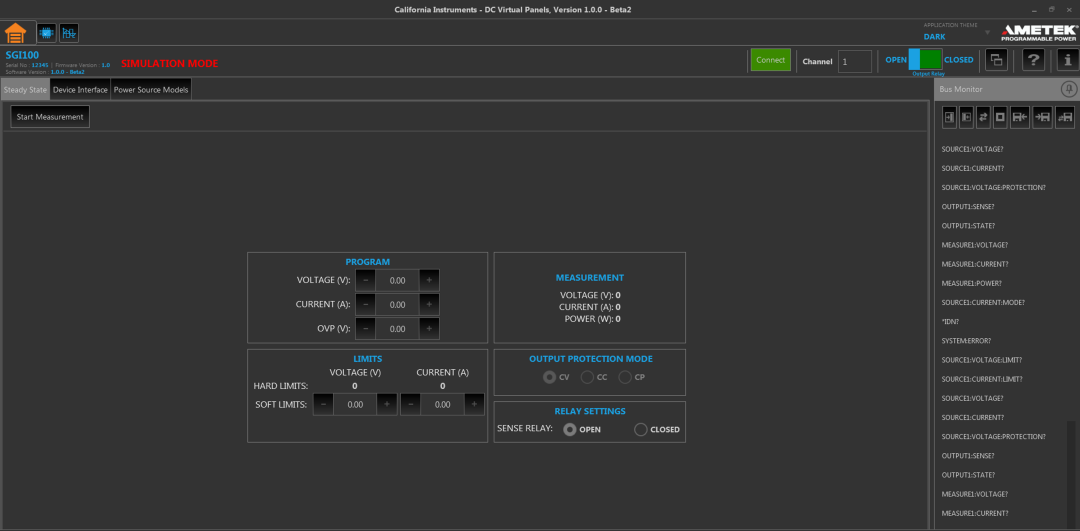Pin the Bus Monitor panel
The image size is (1080, 531).
tap(1068, 89)
